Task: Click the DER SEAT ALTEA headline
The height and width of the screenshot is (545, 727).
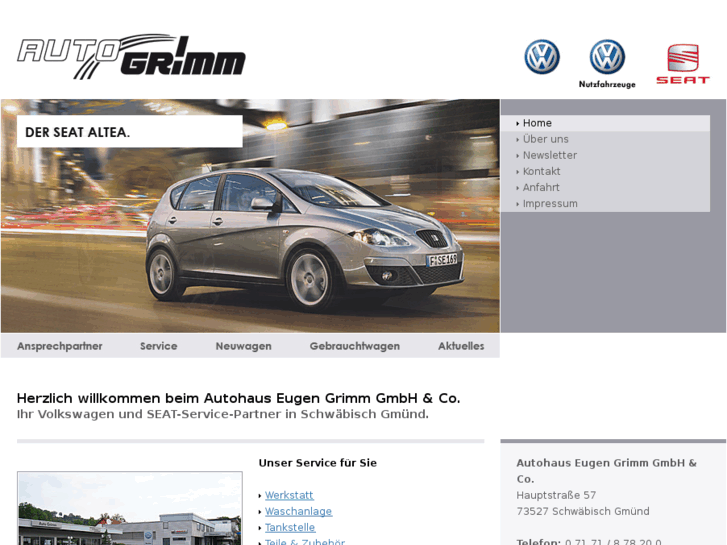Action: tap(77, 133)
